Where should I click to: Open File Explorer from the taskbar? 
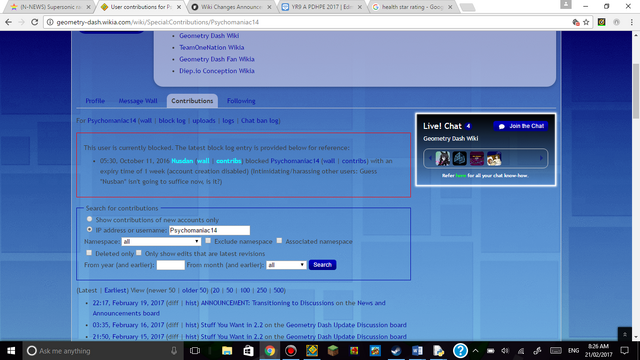pos(227,351)
